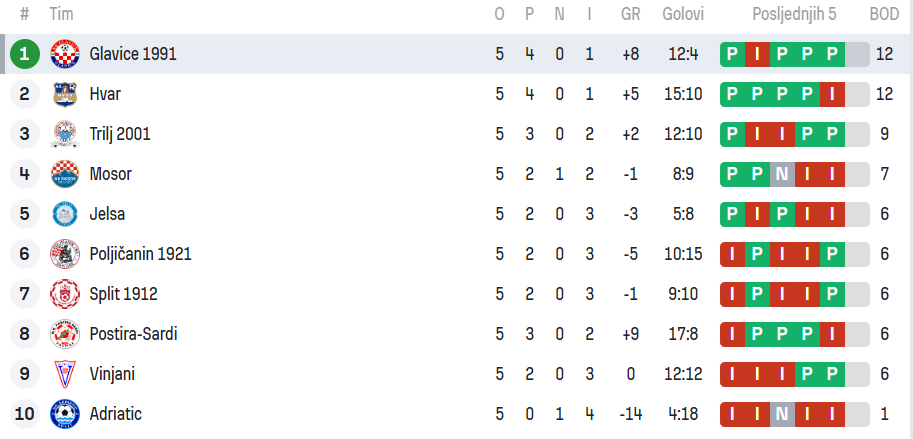Image resolution: width=913 pixels, height=439 pixels.
Task: Click the green rank 1 position badge
Action: [x=24, y=54]
